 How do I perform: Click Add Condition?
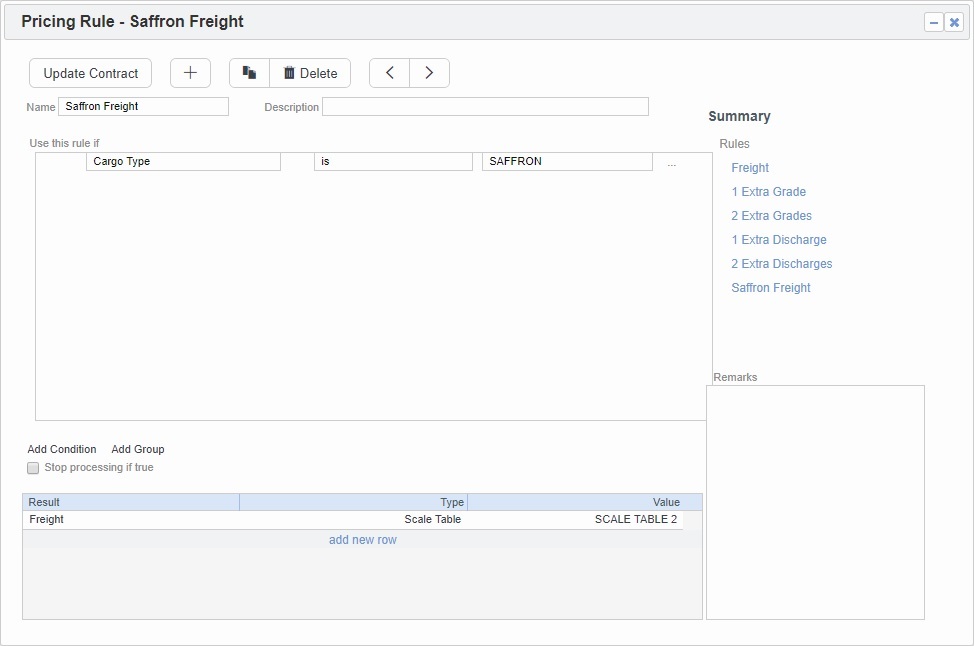pos(62,449)
